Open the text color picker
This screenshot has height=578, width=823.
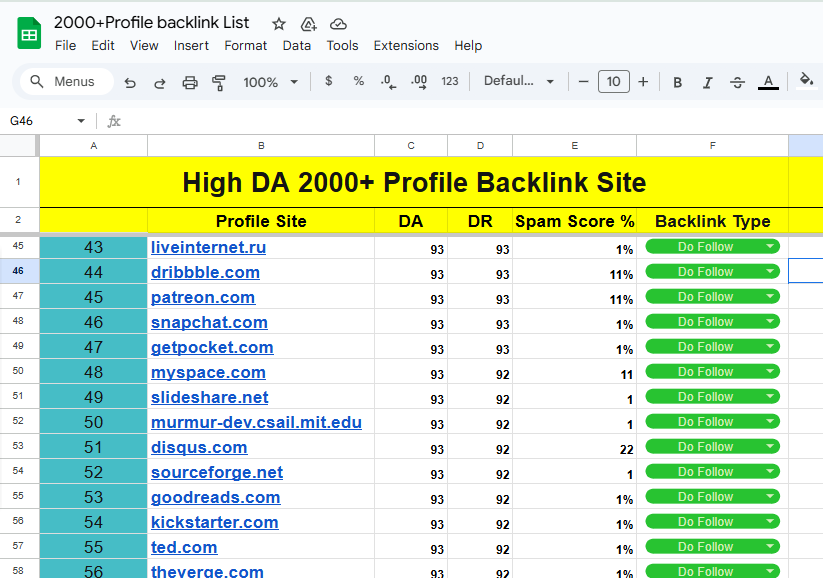[x=768, y=82]
